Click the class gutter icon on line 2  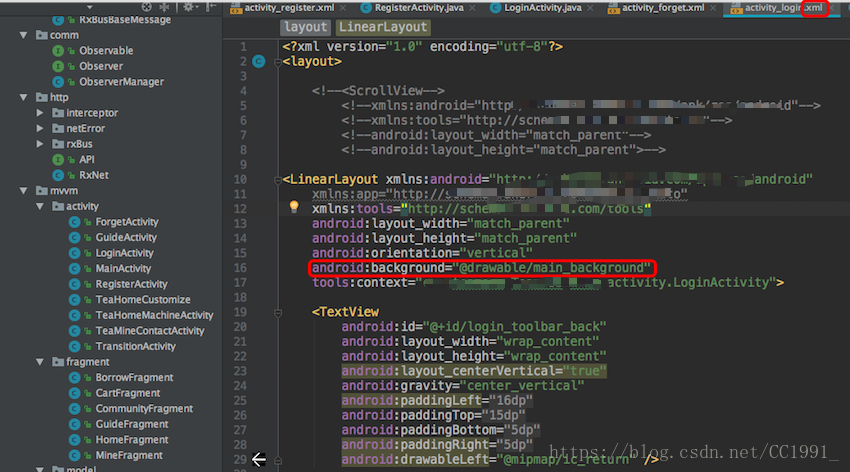(259, 62)
